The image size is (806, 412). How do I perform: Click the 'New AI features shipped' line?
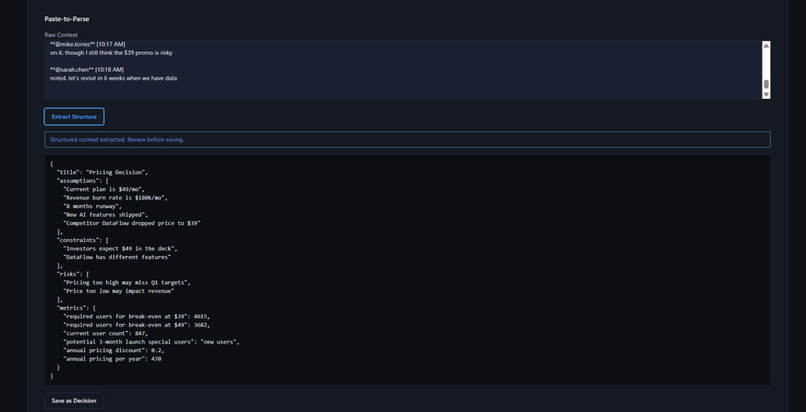pyautogui.click(x=107, y=215)
